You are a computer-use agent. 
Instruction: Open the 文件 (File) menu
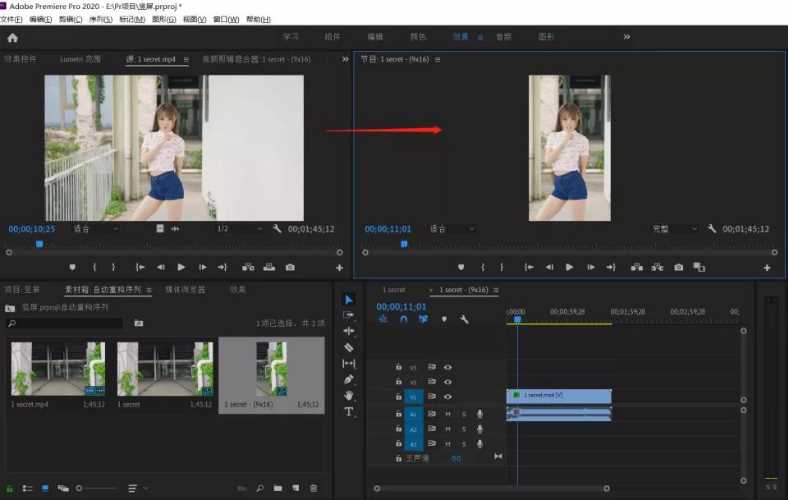[x=11, y=19]
